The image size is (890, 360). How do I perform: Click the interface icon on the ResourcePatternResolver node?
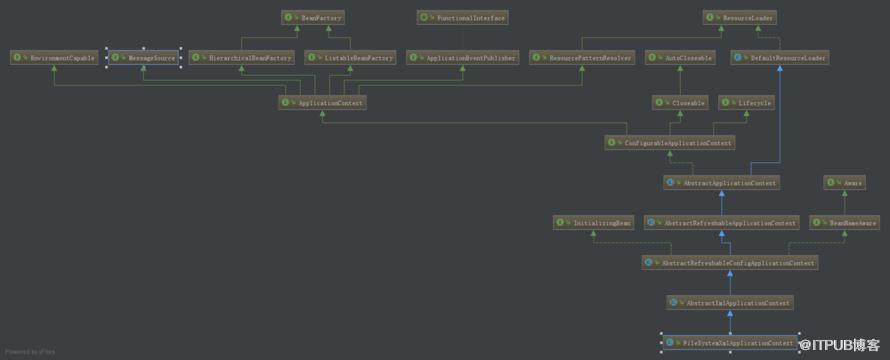[x=536, y=57]
